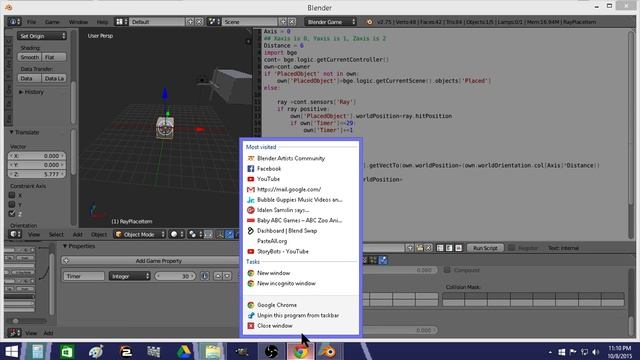640x360 pixels.
Task: Select the translate manipulator arrow icon
Action: [229, 234]
